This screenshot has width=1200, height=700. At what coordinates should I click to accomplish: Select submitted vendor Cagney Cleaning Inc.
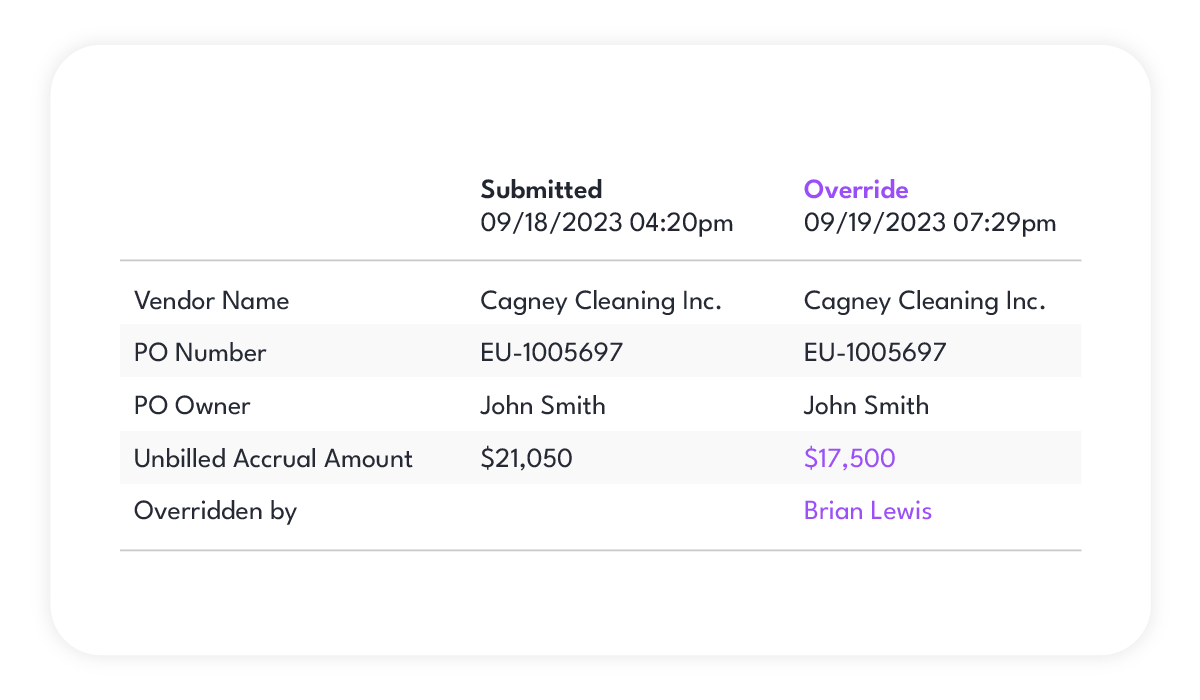pos(600,301)
